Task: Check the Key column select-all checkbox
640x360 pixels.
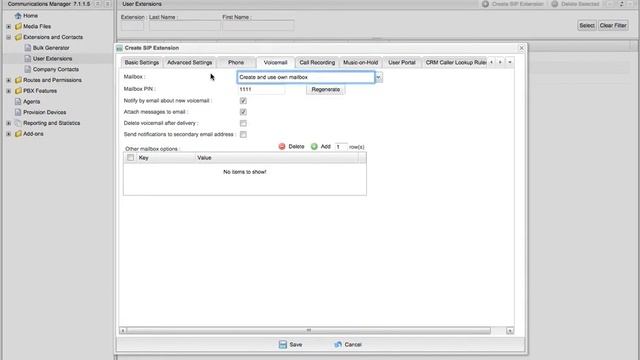Action: (x=131, y=158)
